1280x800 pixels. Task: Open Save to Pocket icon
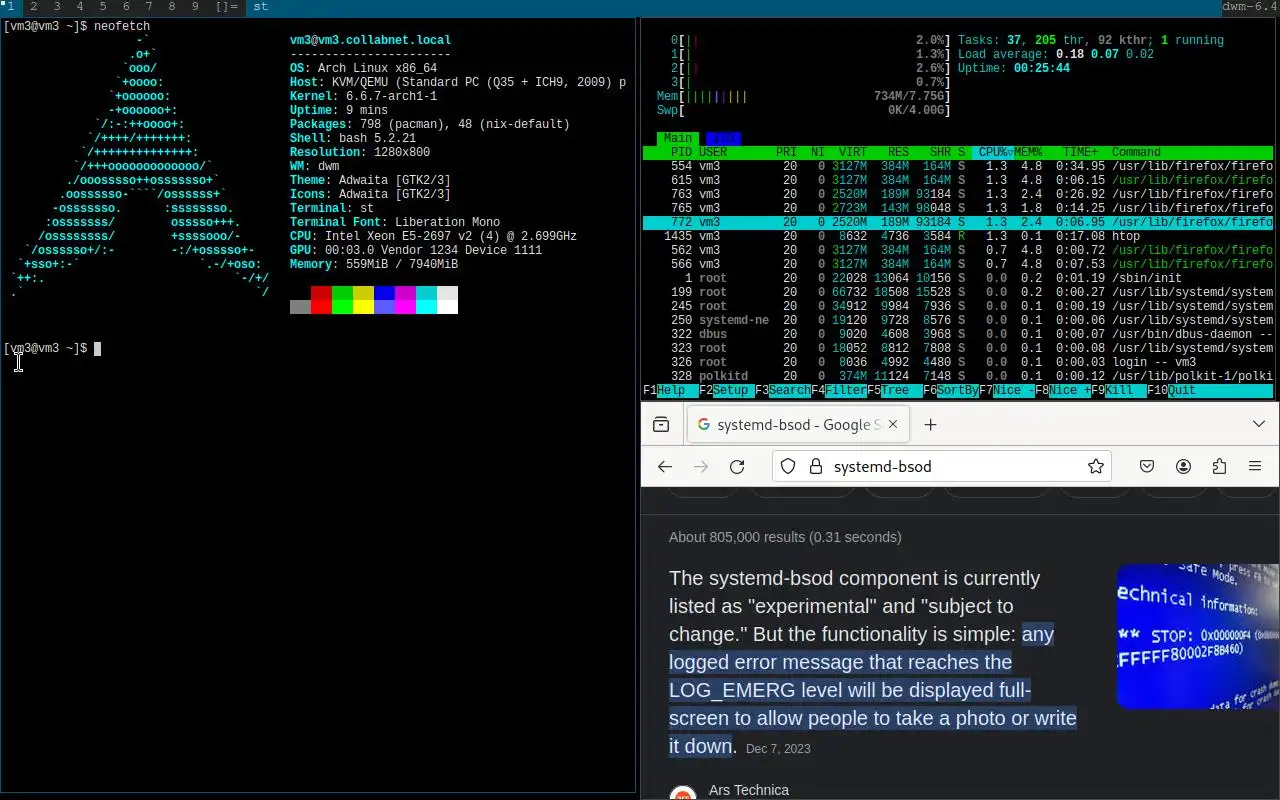pyautogui.click(x=1148, y=466)
